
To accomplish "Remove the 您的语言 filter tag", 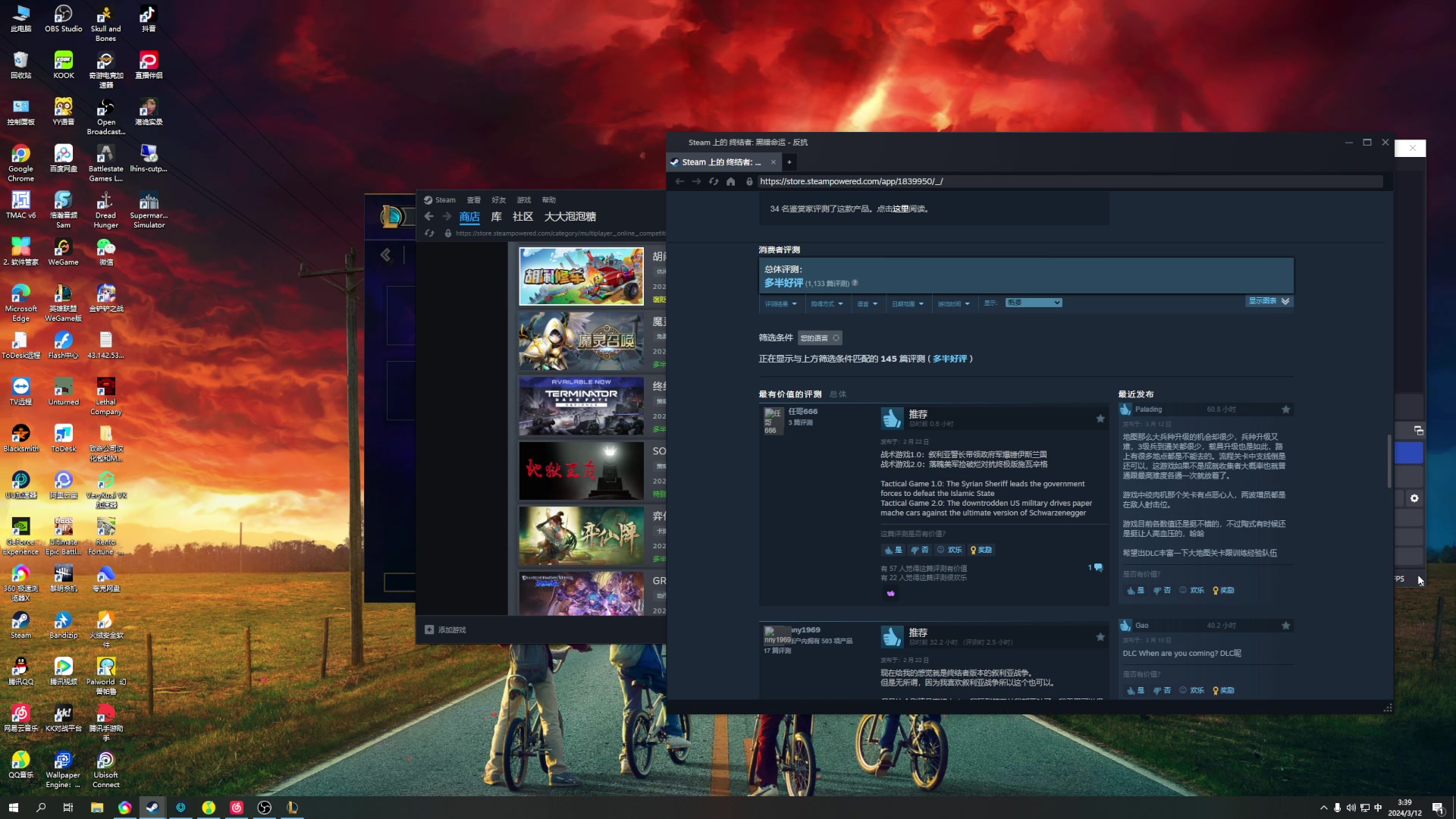I will pyautogui.click(x=836, y=338).
